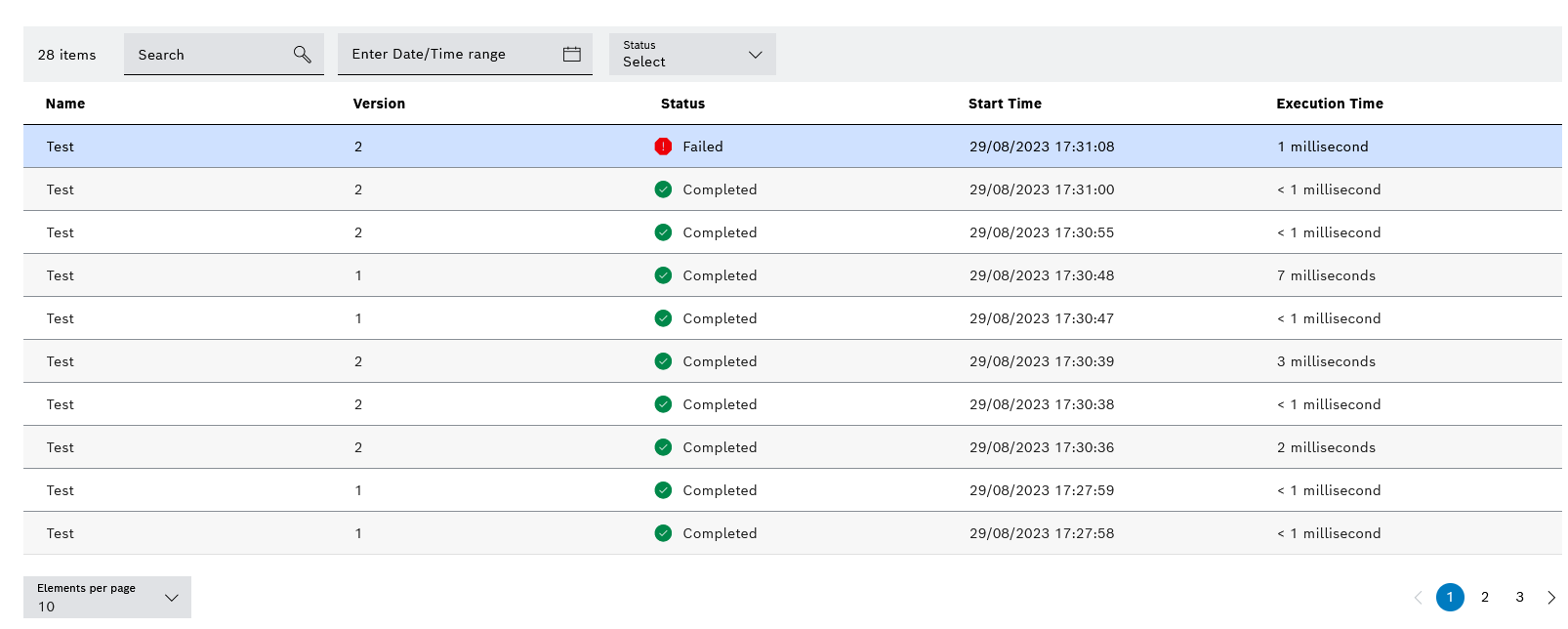Click Test name in the Failed row
The width and height of the screenshot is (1568, 629).
click(60, 147)
